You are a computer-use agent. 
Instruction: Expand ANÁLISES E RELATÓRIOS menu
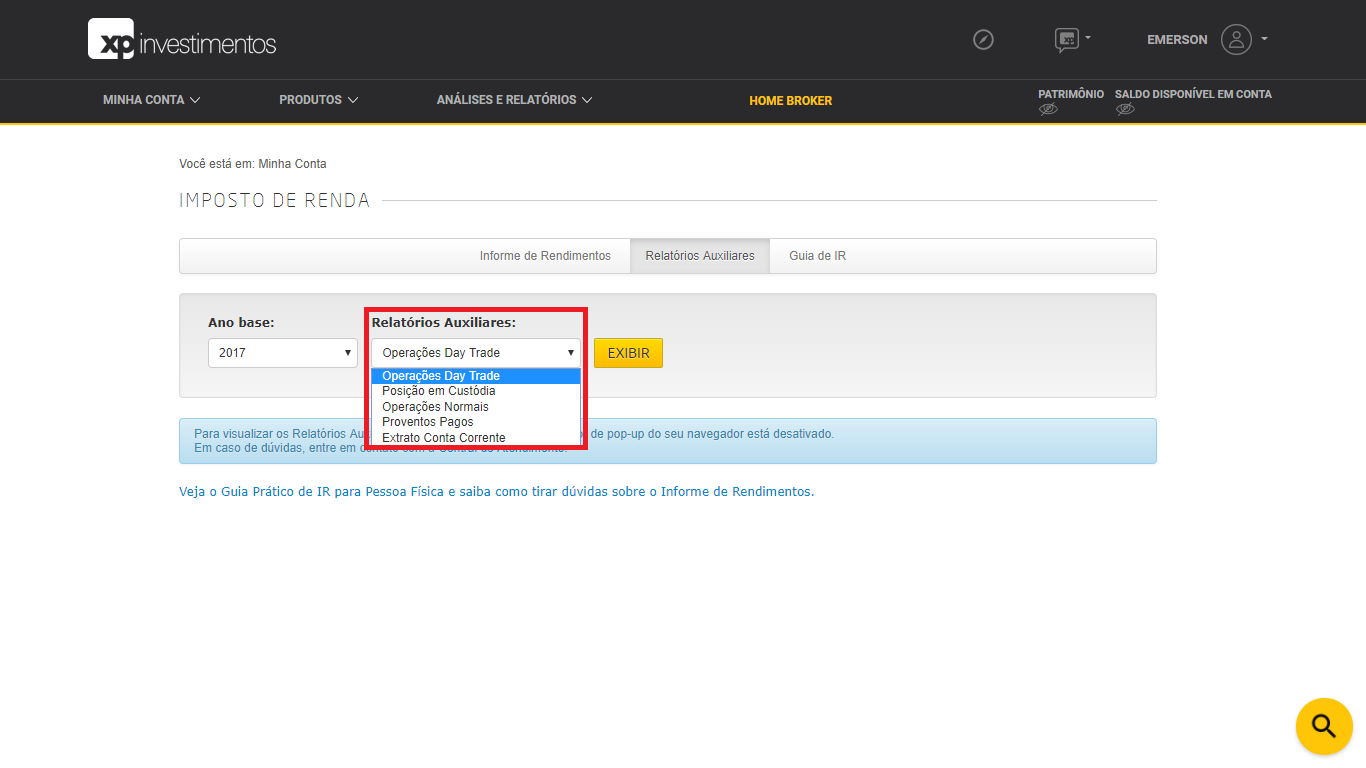pyautogui.click(x=513, y=100)
